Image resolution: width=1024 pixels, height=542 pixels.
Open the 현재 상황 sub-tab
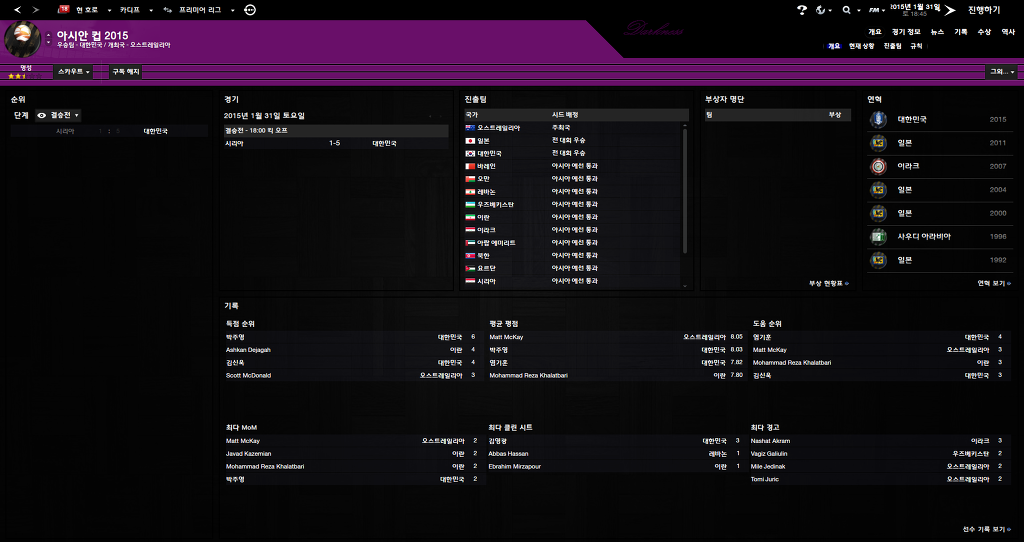coord(861,46)
